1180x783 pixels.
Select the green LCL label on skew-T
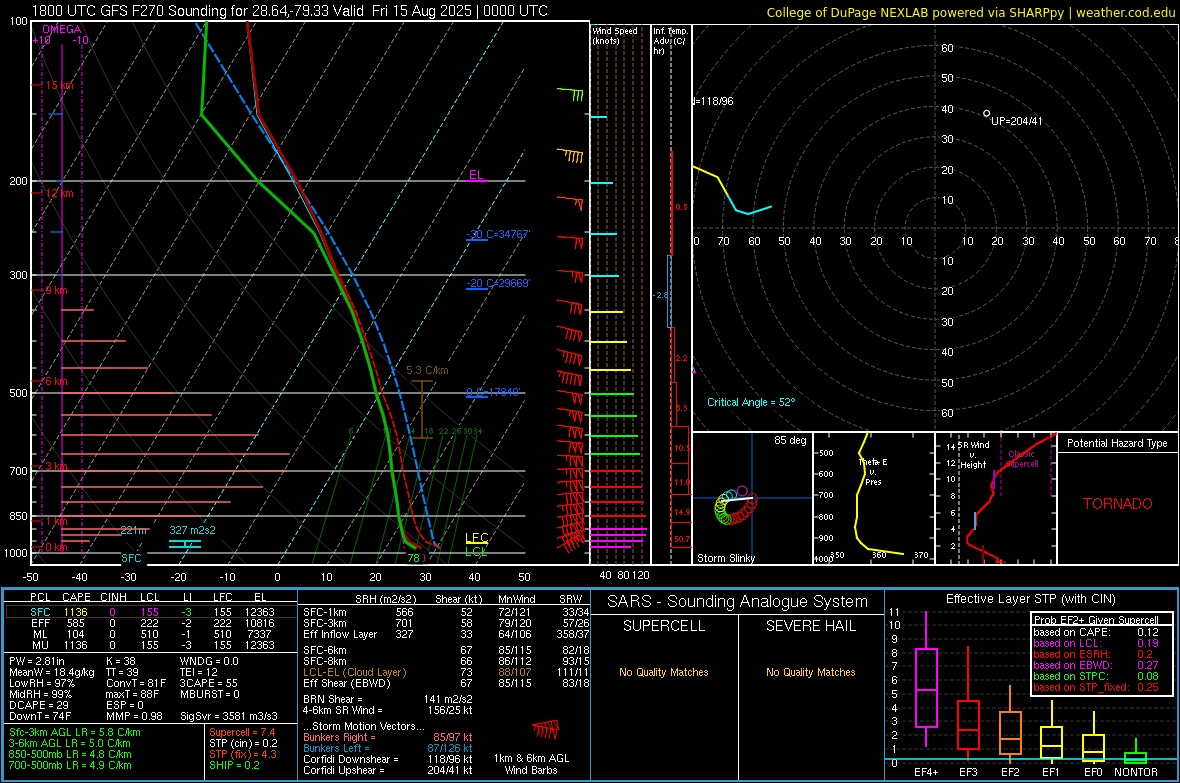476,551
